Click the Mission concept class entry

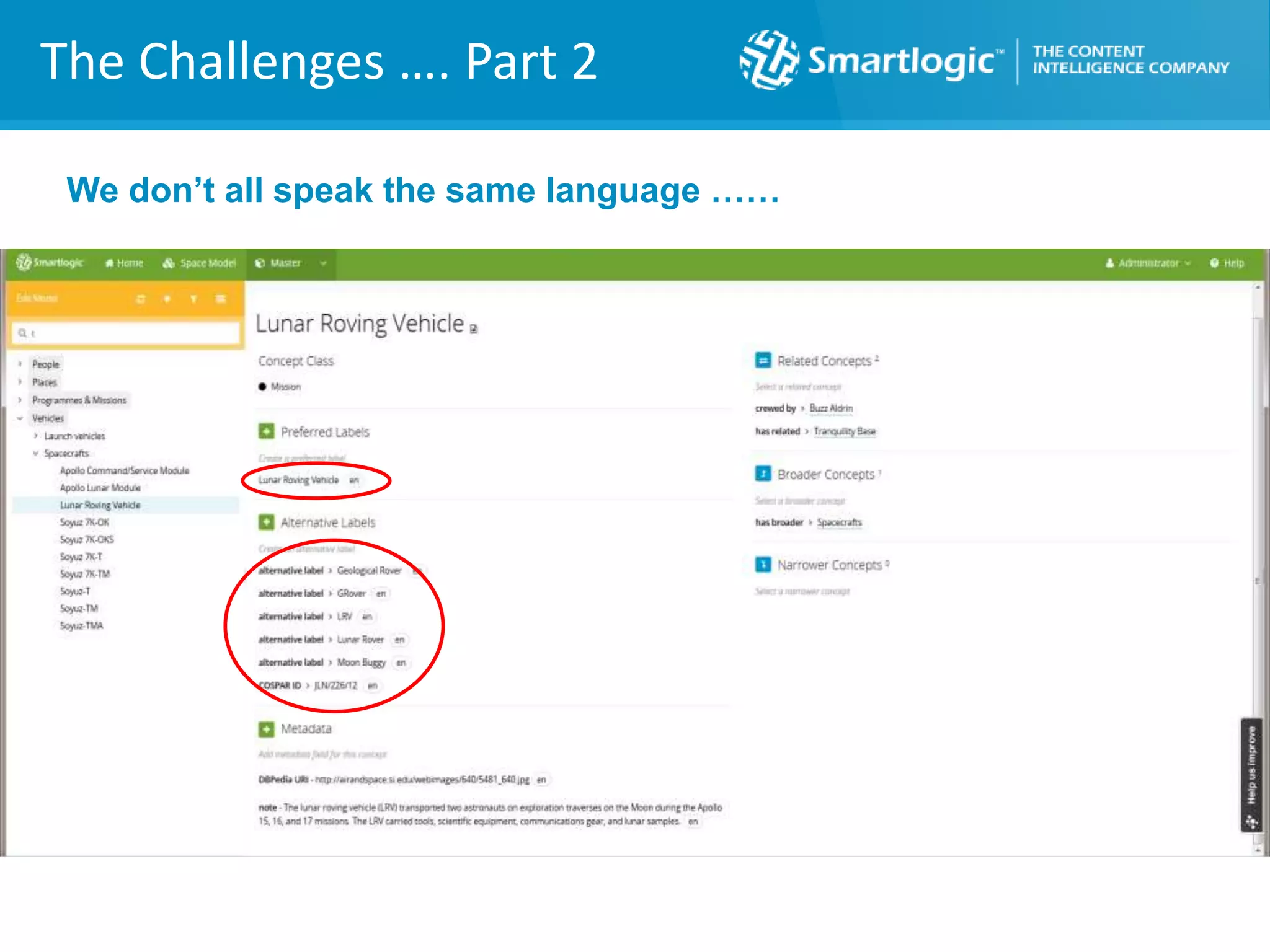pos(280,387)
